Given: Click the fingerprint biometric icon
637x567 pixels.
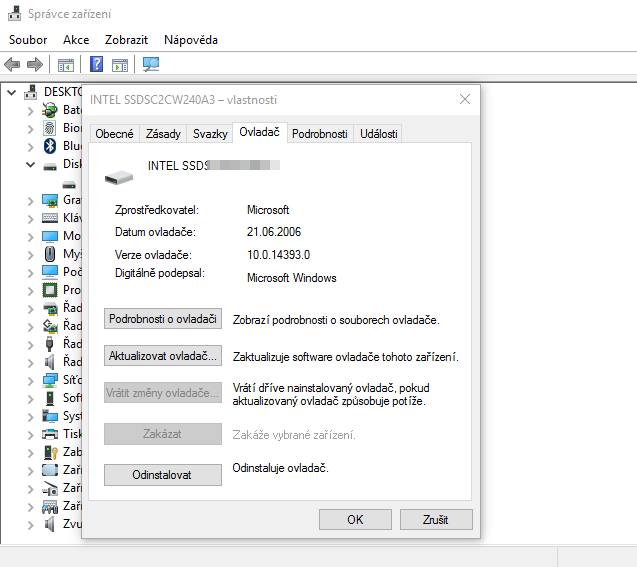Looking at the screenshot, I should click(50, 128).
